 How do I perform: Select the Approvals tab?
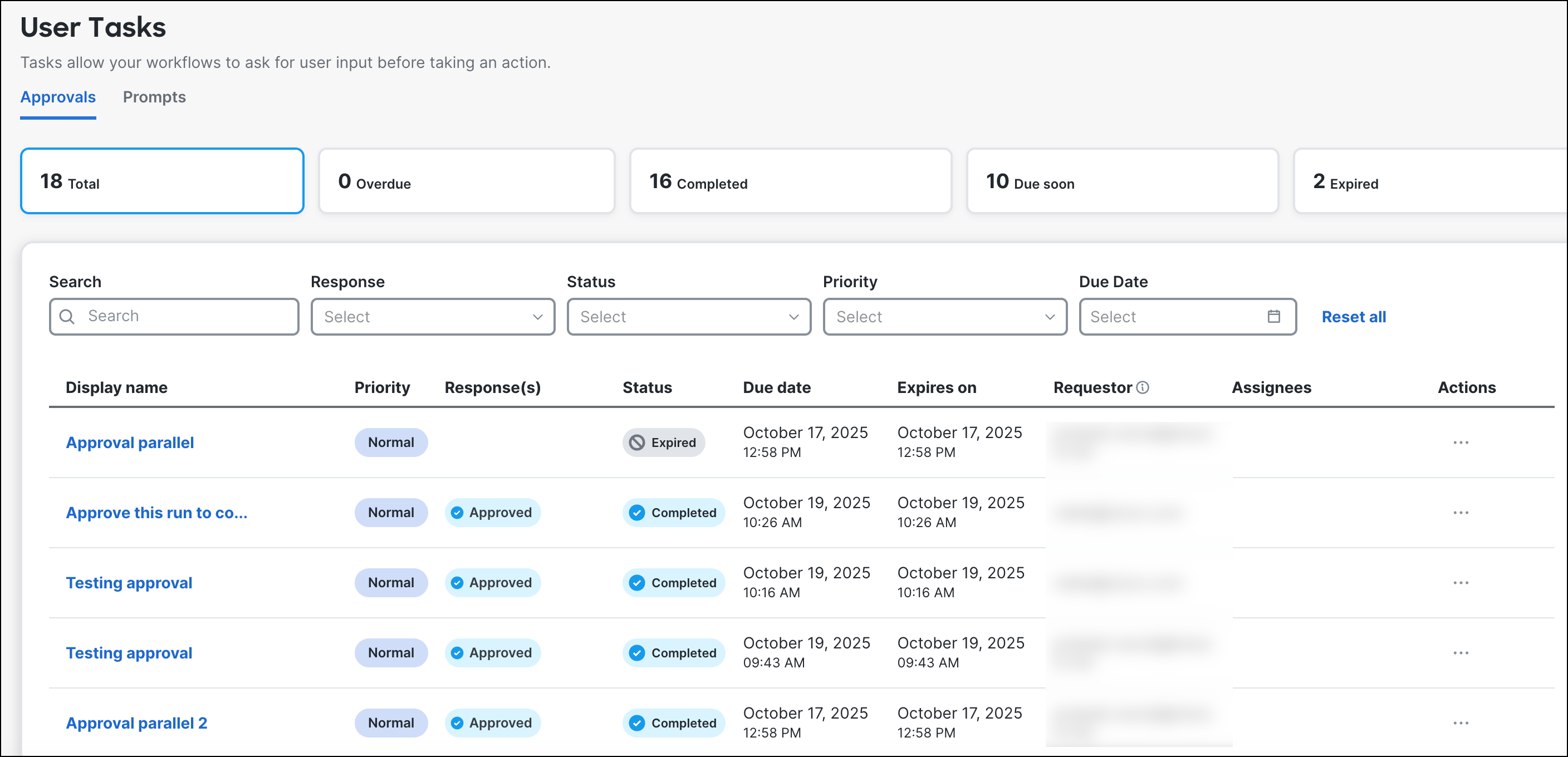(58, 97)
